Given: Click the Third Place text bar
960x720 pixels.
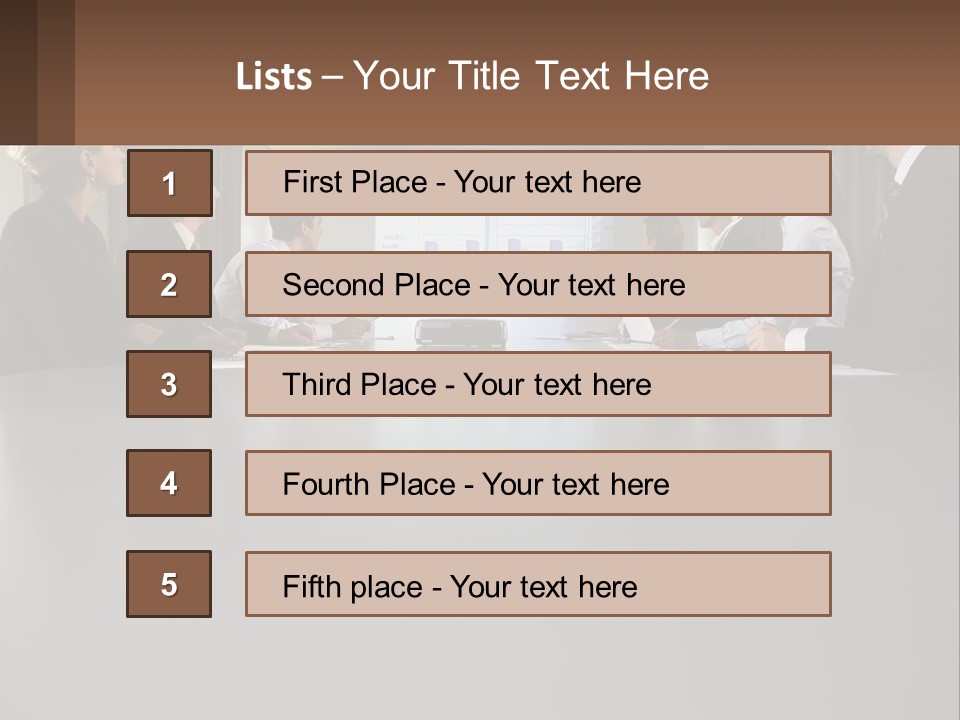Looking at the screenshot, I should 538,384.
